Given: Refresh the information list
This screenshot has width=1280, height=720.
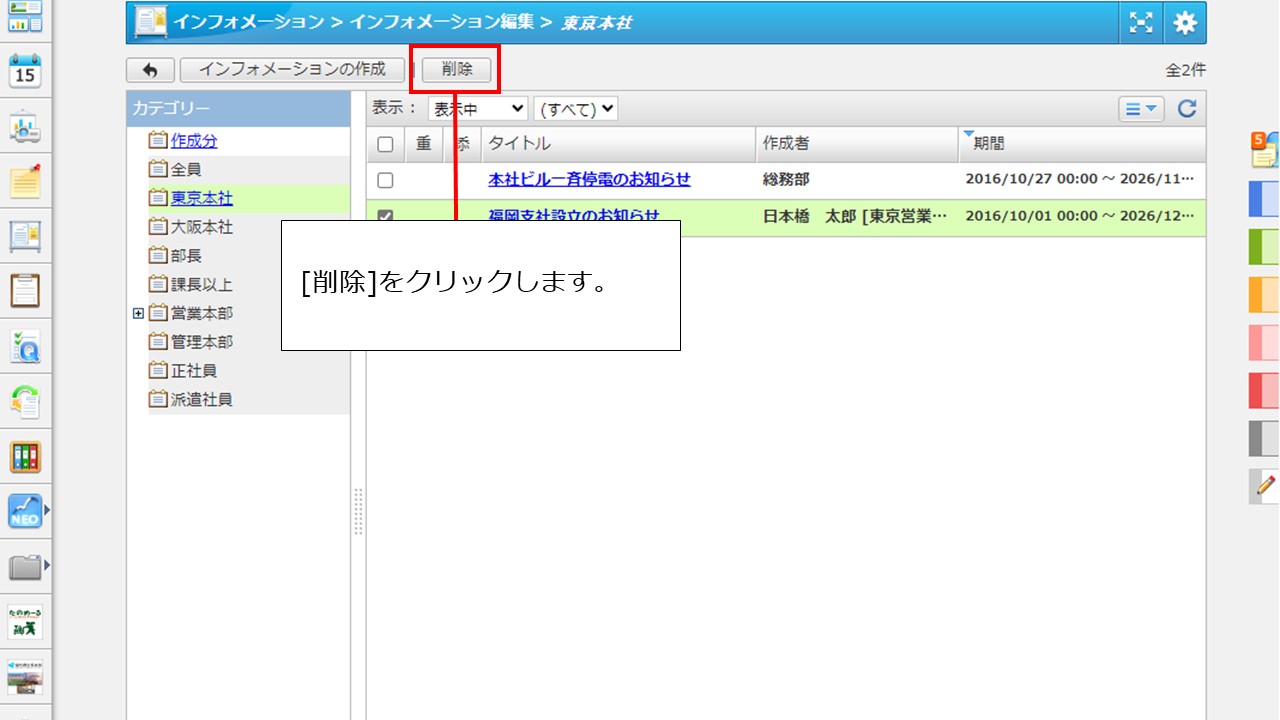Looking at the screenshot, I should coord(1187,109).
